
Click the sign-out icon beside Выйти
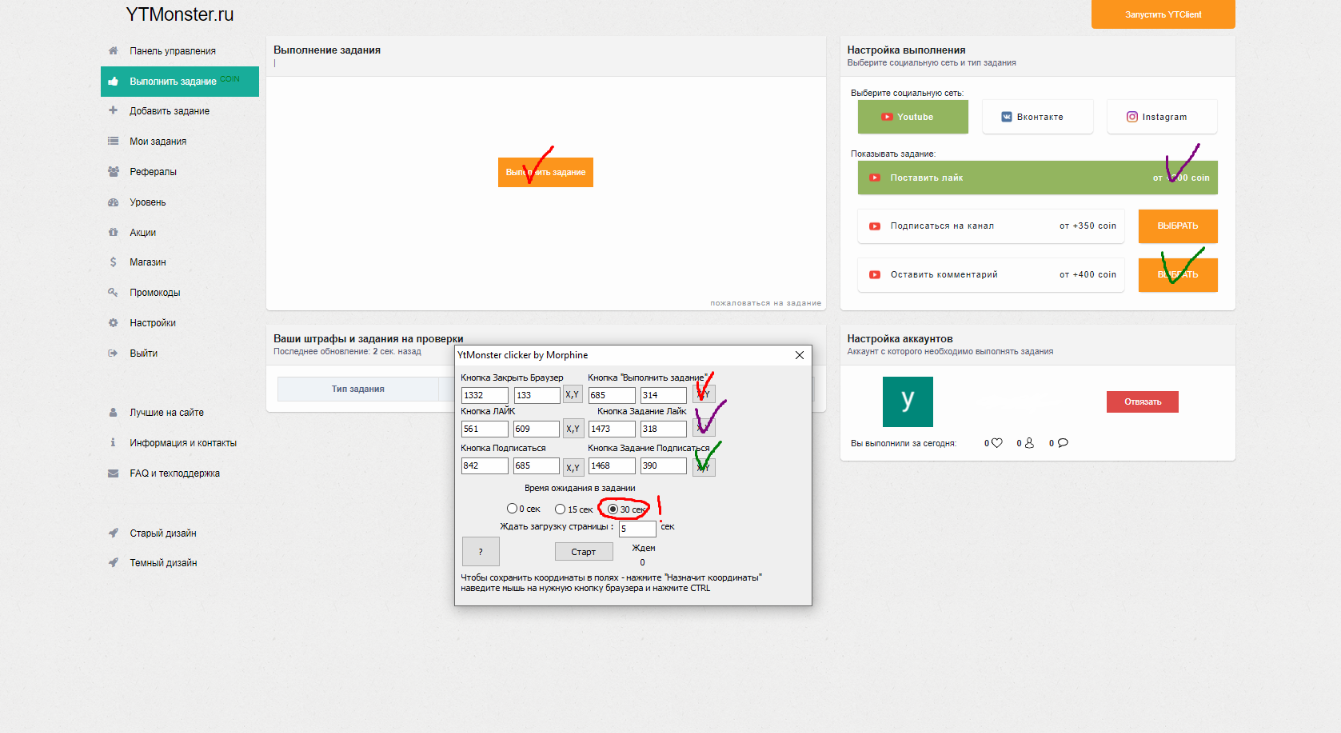113,353
